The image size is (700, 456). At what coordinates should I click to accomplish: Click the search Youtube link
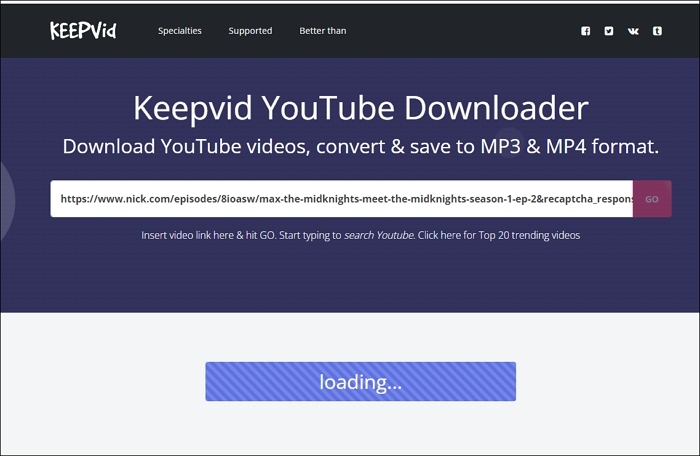[x=379, y=235]
